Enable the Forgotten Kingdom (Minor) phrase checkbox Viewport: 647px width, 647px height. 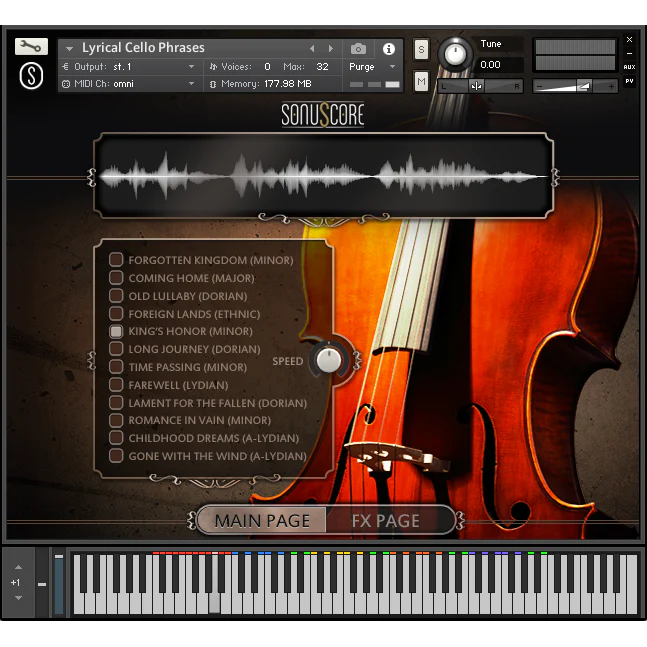pos(116,260)
